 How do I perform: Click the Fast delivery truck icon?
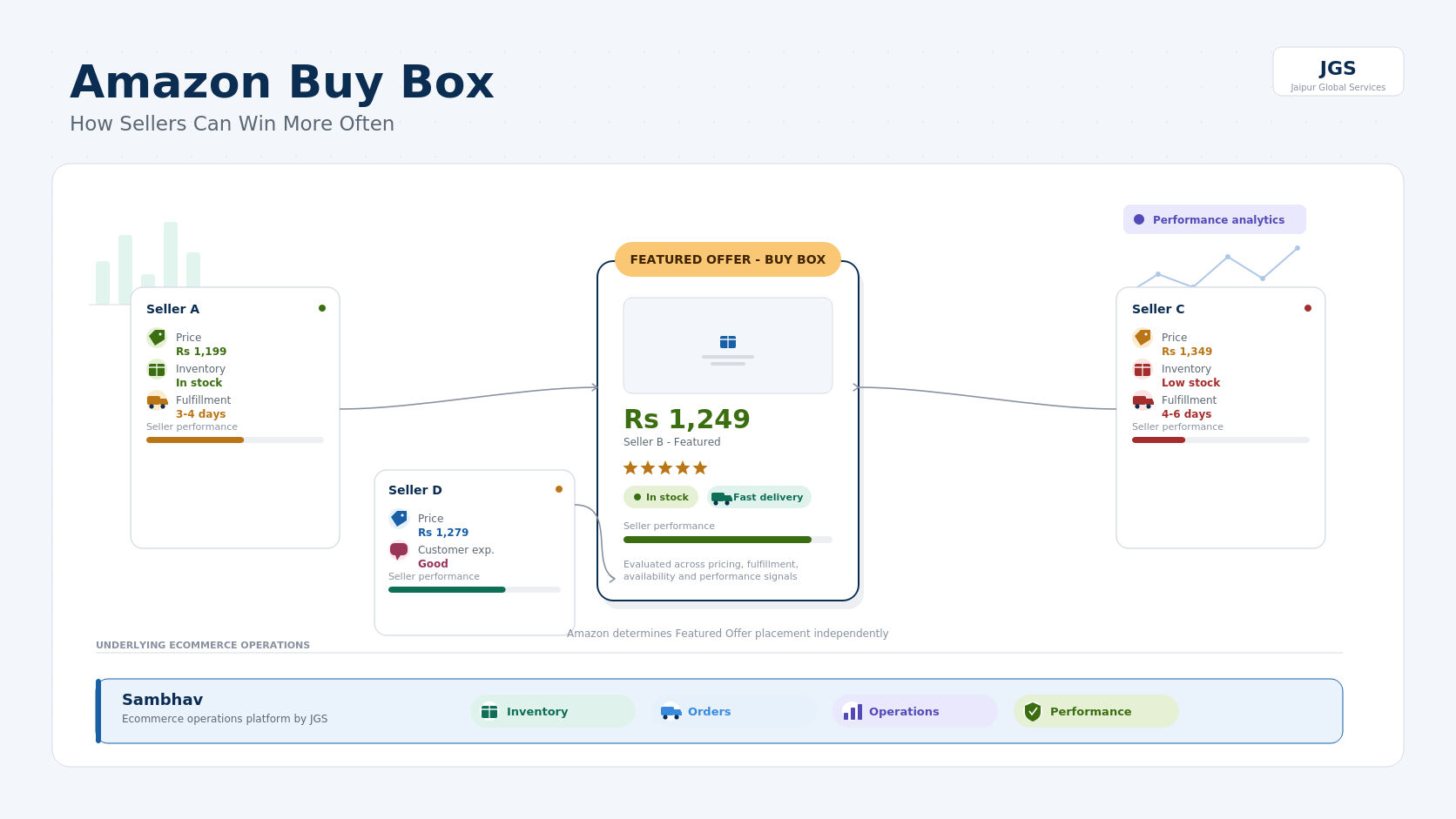[x=721, y=498]
